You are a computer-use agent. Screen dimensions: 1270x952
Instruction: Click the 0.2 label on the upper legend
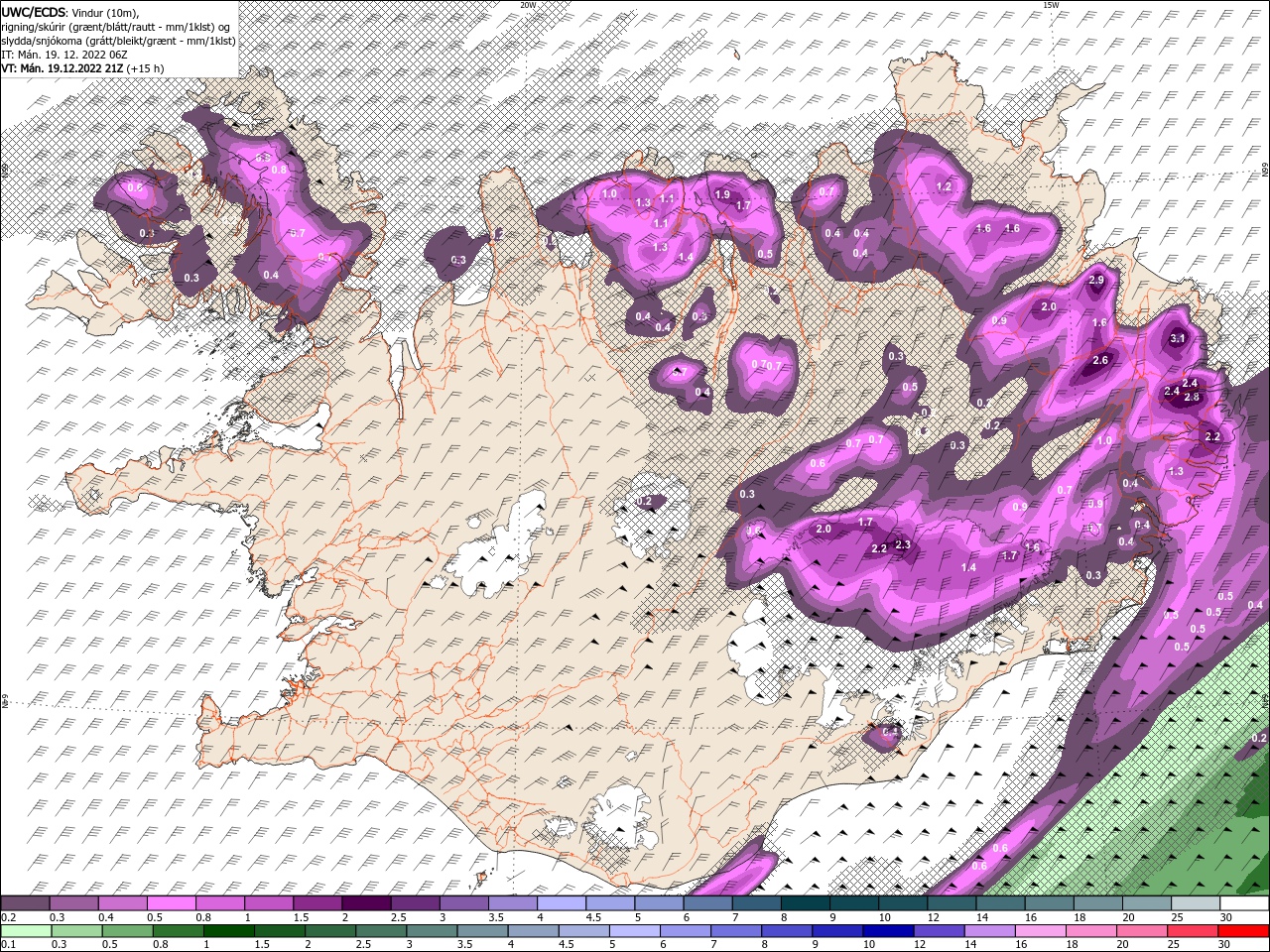click(7, 917)
